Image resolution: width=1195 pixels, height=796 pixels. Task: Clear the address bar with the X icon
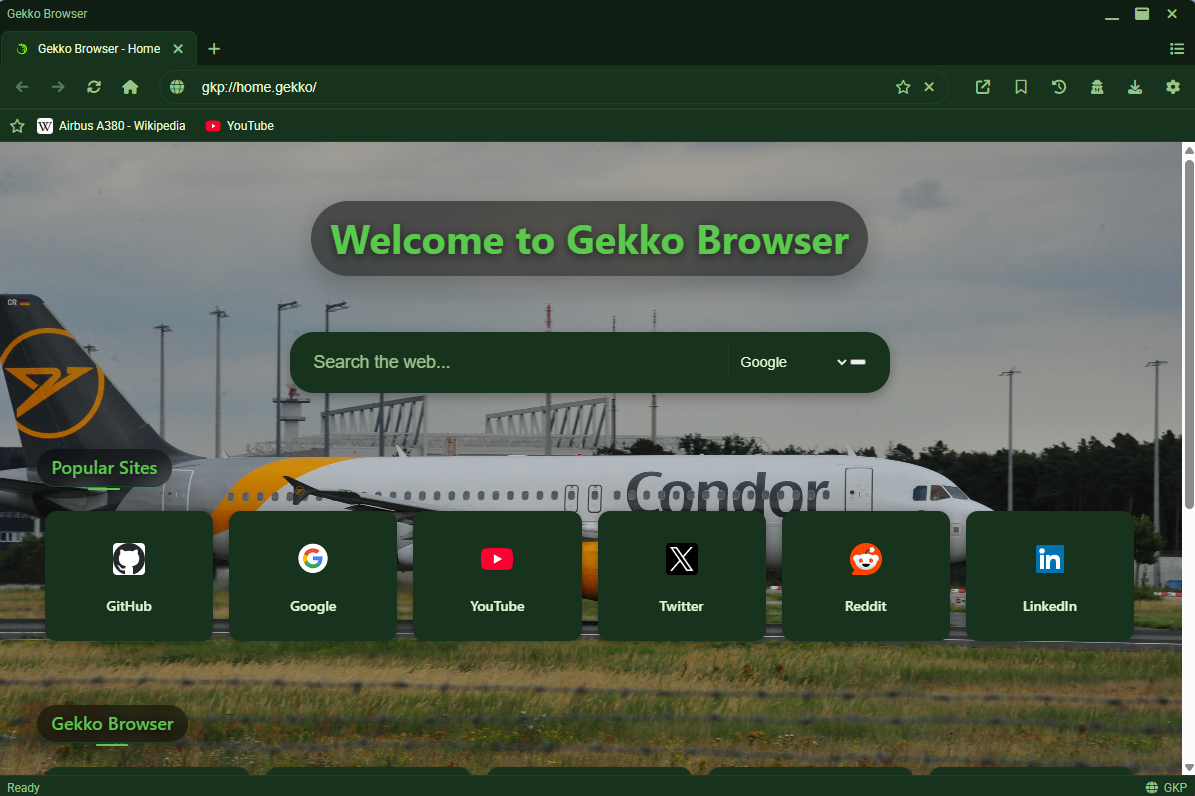click(x=929, y=87)
